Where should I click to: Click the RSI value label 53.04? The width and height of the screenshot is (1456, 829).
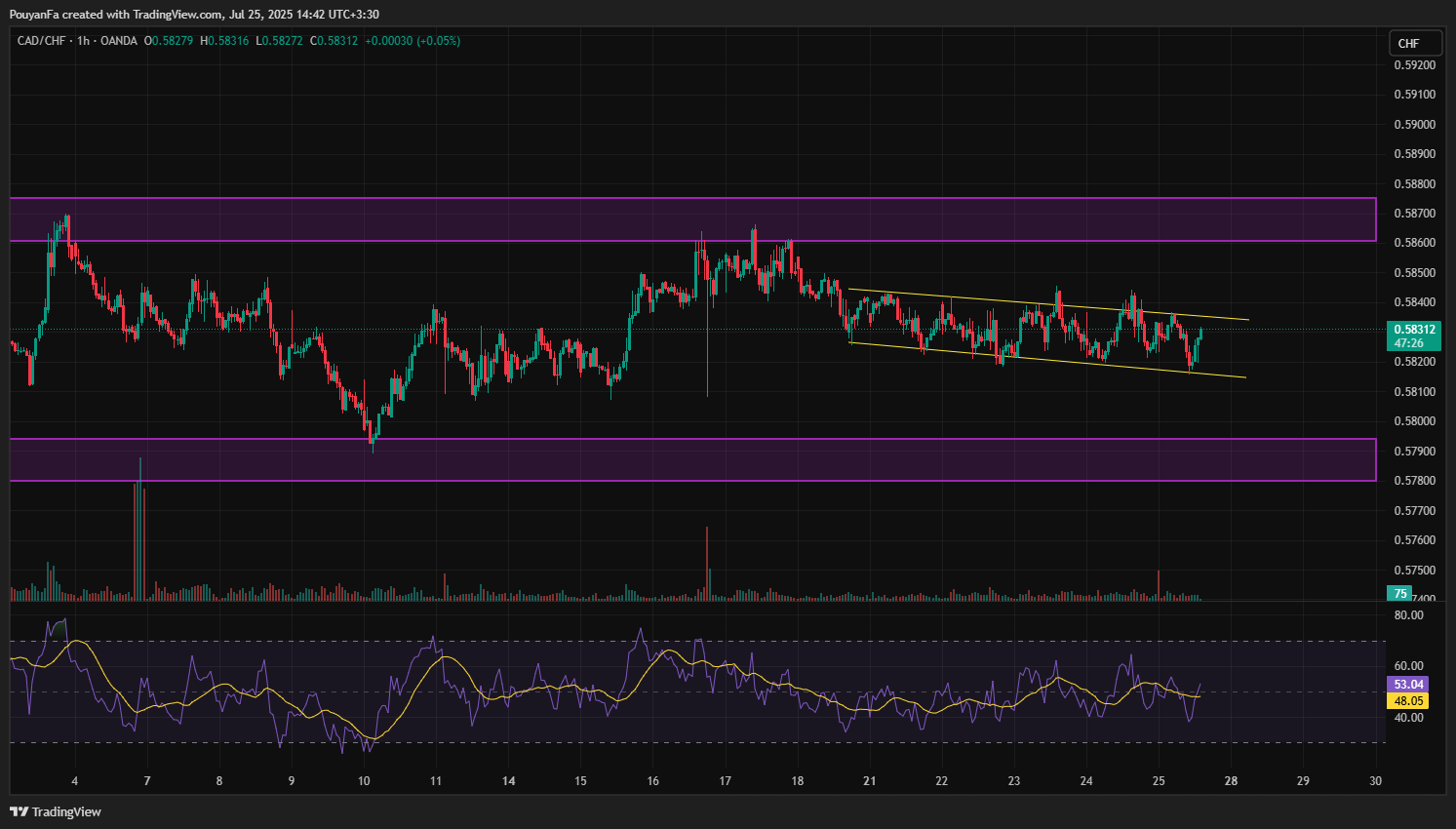pos(1408,685)
